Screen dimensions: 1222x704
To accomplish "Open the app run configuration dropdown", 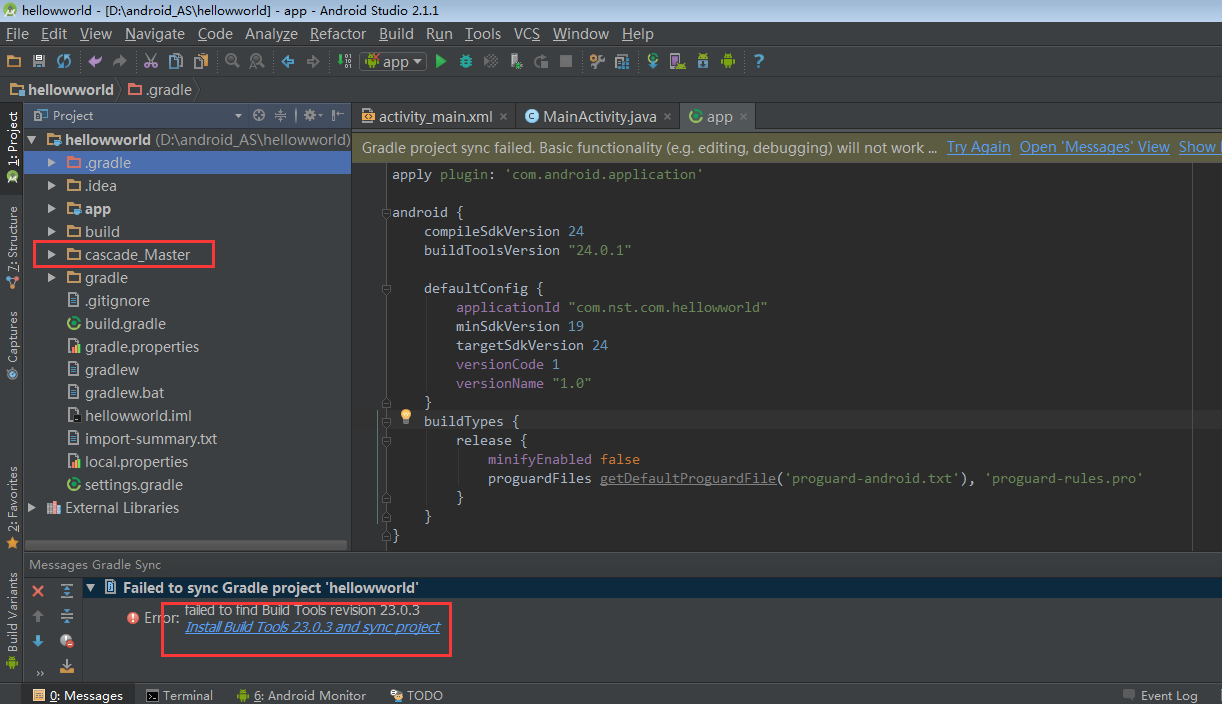I will [x=393, y=62].
